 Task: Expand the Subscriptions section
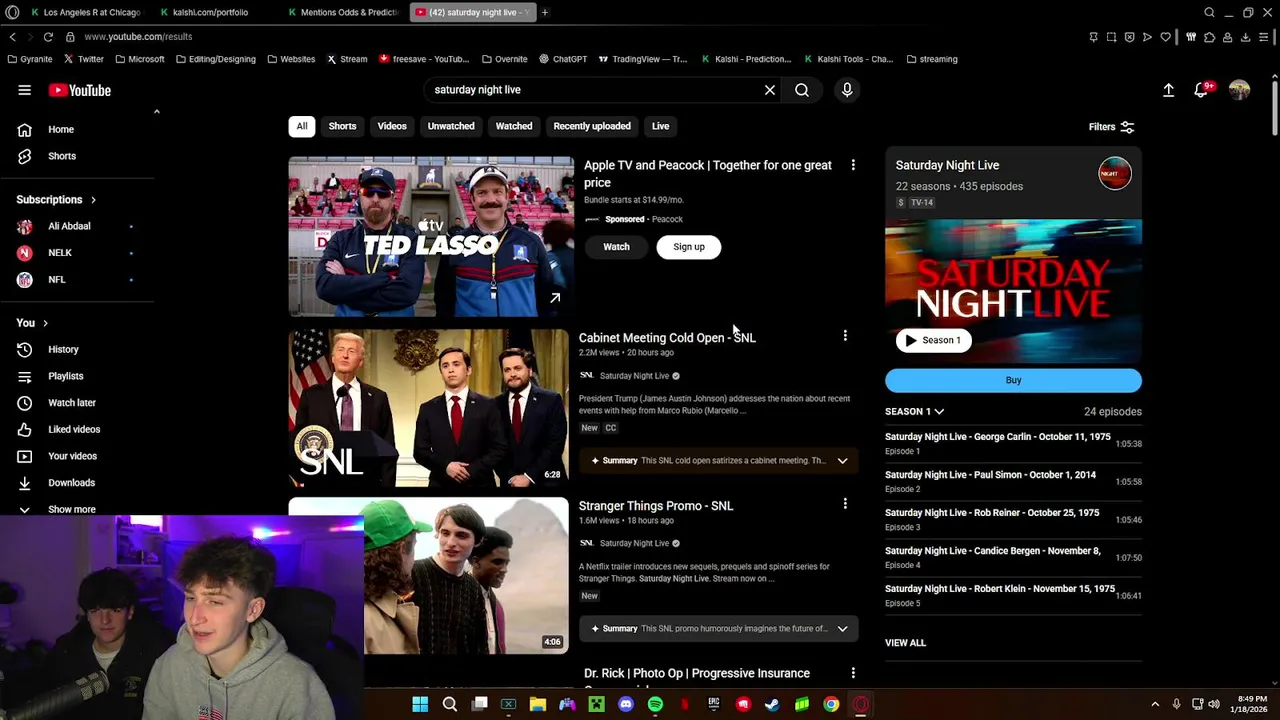click(56, 200)
